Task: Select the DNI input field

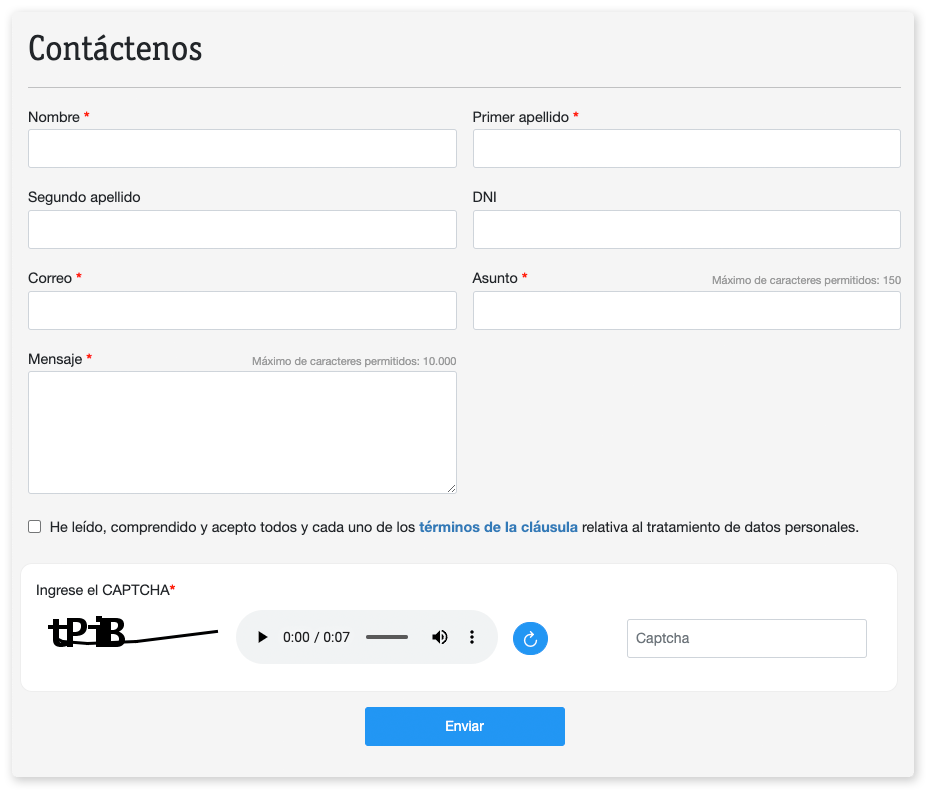Action: click(x=687, y=229)
